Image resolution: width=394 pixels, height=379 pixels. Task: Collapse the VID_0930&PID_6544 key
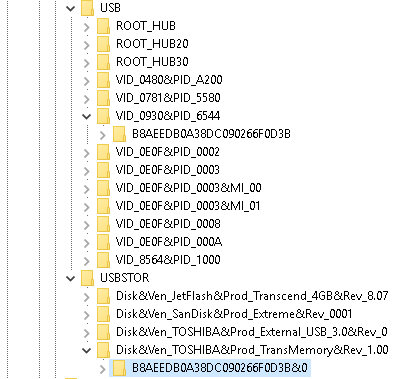point(87,116)
